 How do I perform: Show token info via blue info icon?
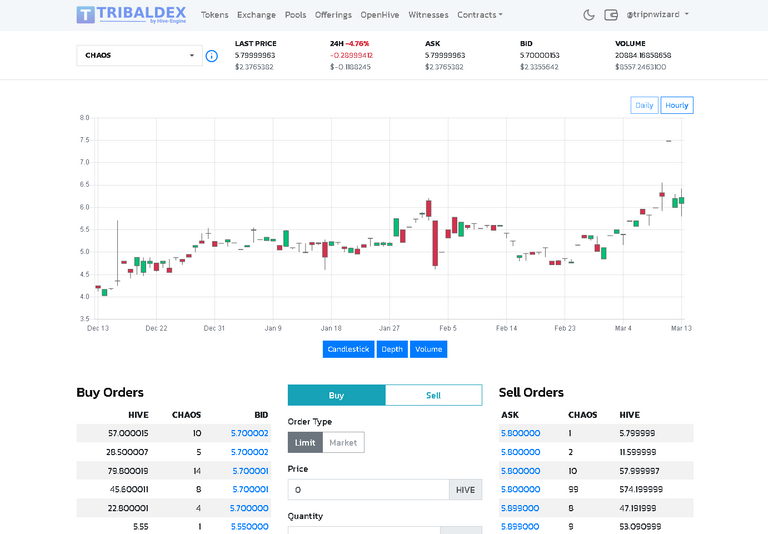coord(212,56)
